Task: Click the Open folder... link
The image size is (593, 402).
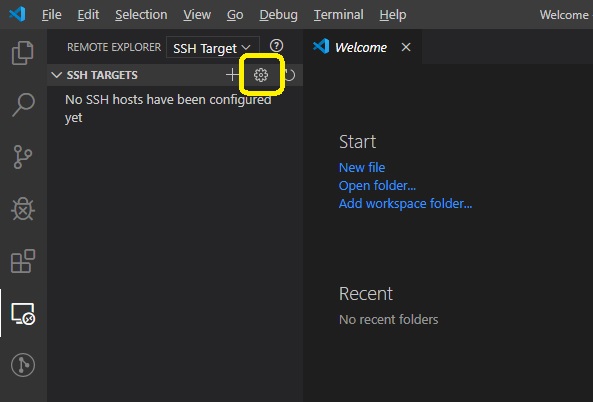Action: pyautogui.click(x=377, y=185)
